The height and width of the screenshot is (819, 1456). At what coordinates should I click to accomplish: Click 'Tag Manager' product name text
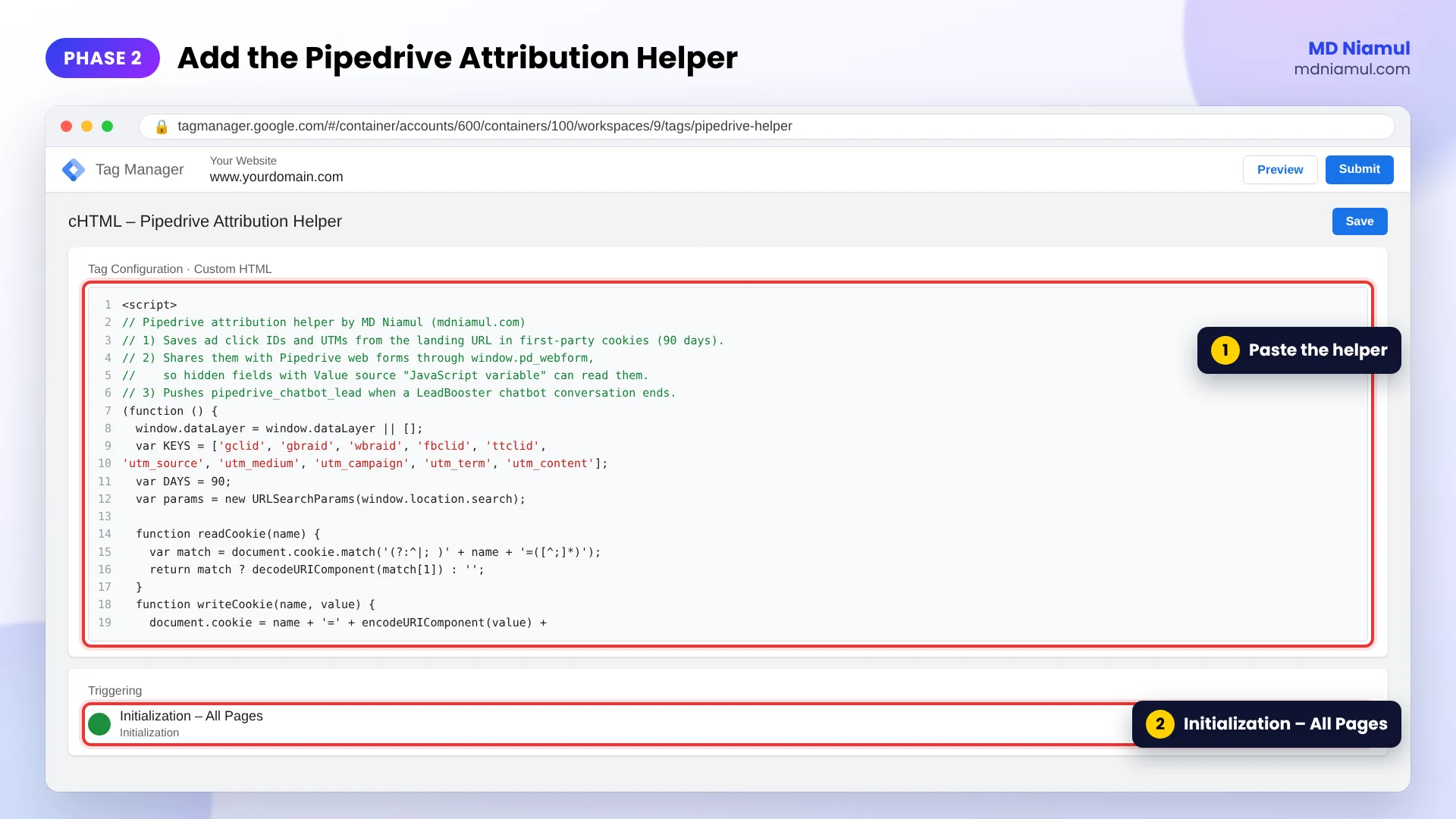pos(140,170)
